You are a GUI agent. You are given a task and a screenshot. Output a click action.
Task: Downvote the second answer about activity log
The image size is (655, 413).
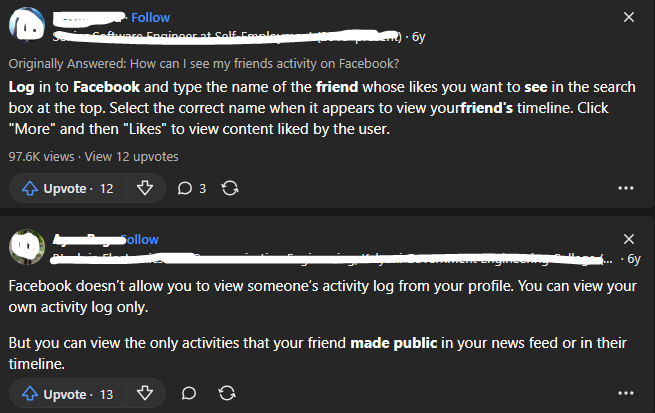[x=145, y=393]
